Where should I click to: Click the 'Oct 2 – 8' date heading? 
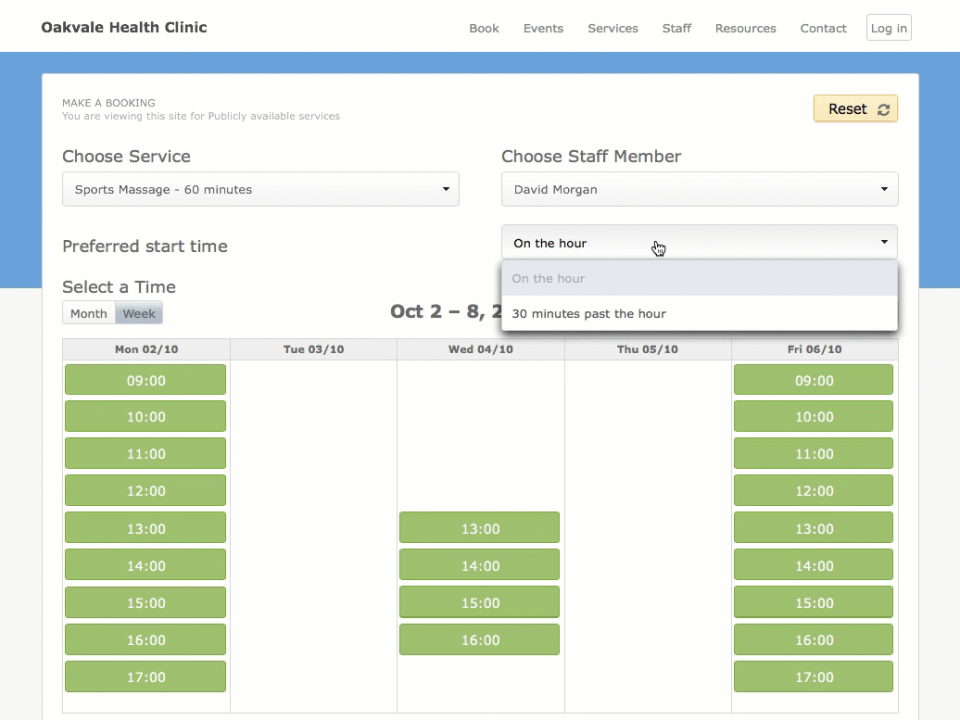[446, 312]
